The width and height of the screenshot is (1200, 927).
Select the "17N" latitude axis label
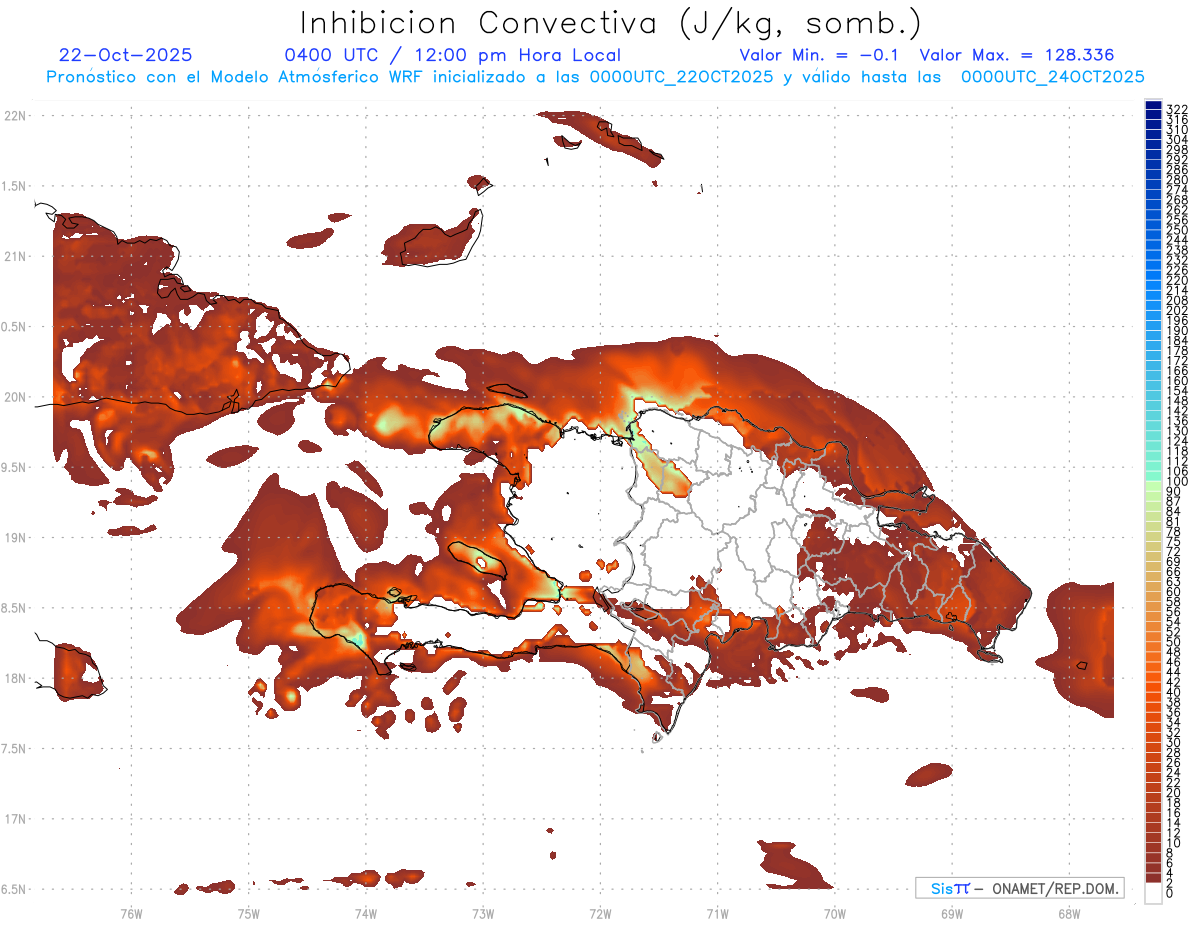click(x=15, y=819)
